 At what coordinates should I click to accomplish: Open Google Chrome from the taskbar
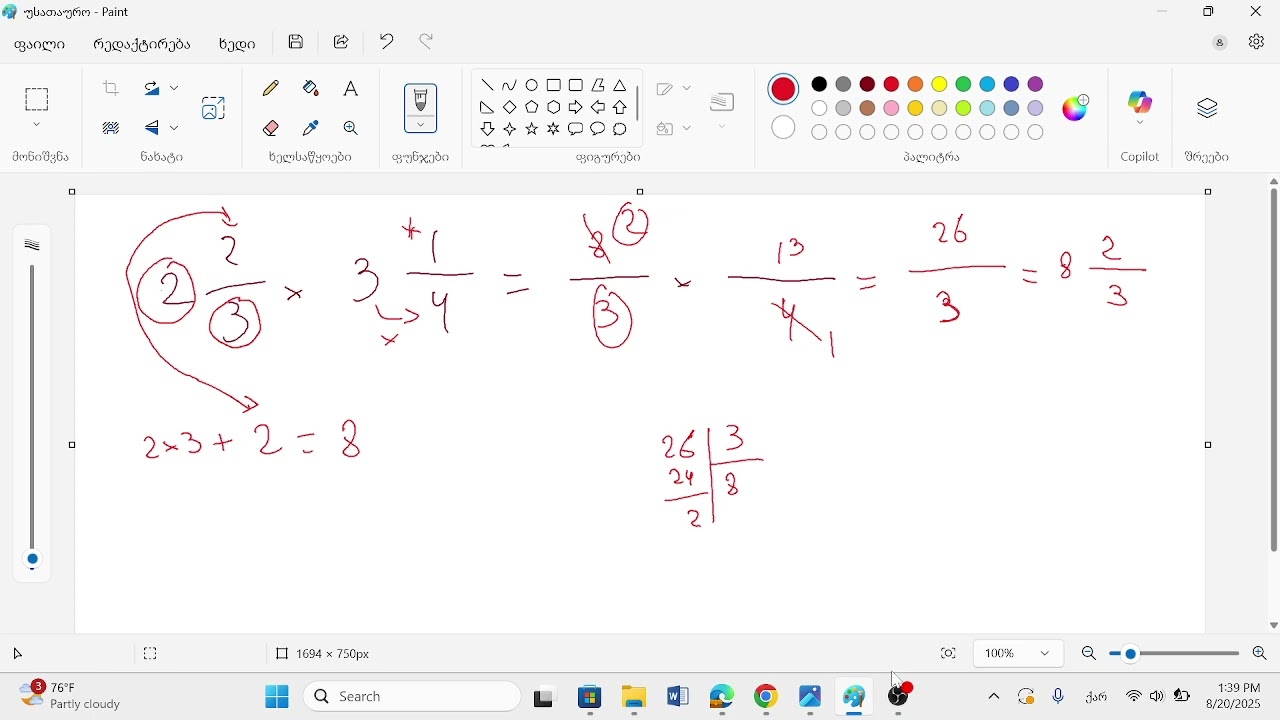(x=767, y=698)
